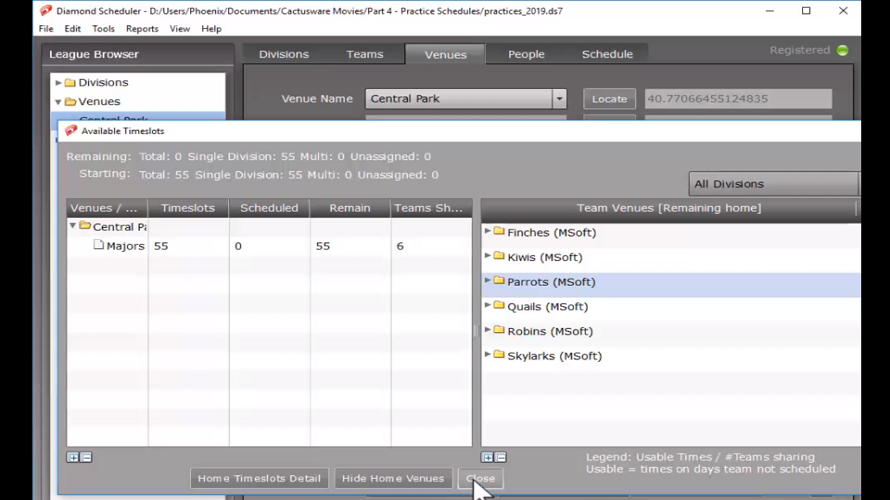Expand the Finches (MSoft) team node

pyautogui.click(x=488, y=232)
